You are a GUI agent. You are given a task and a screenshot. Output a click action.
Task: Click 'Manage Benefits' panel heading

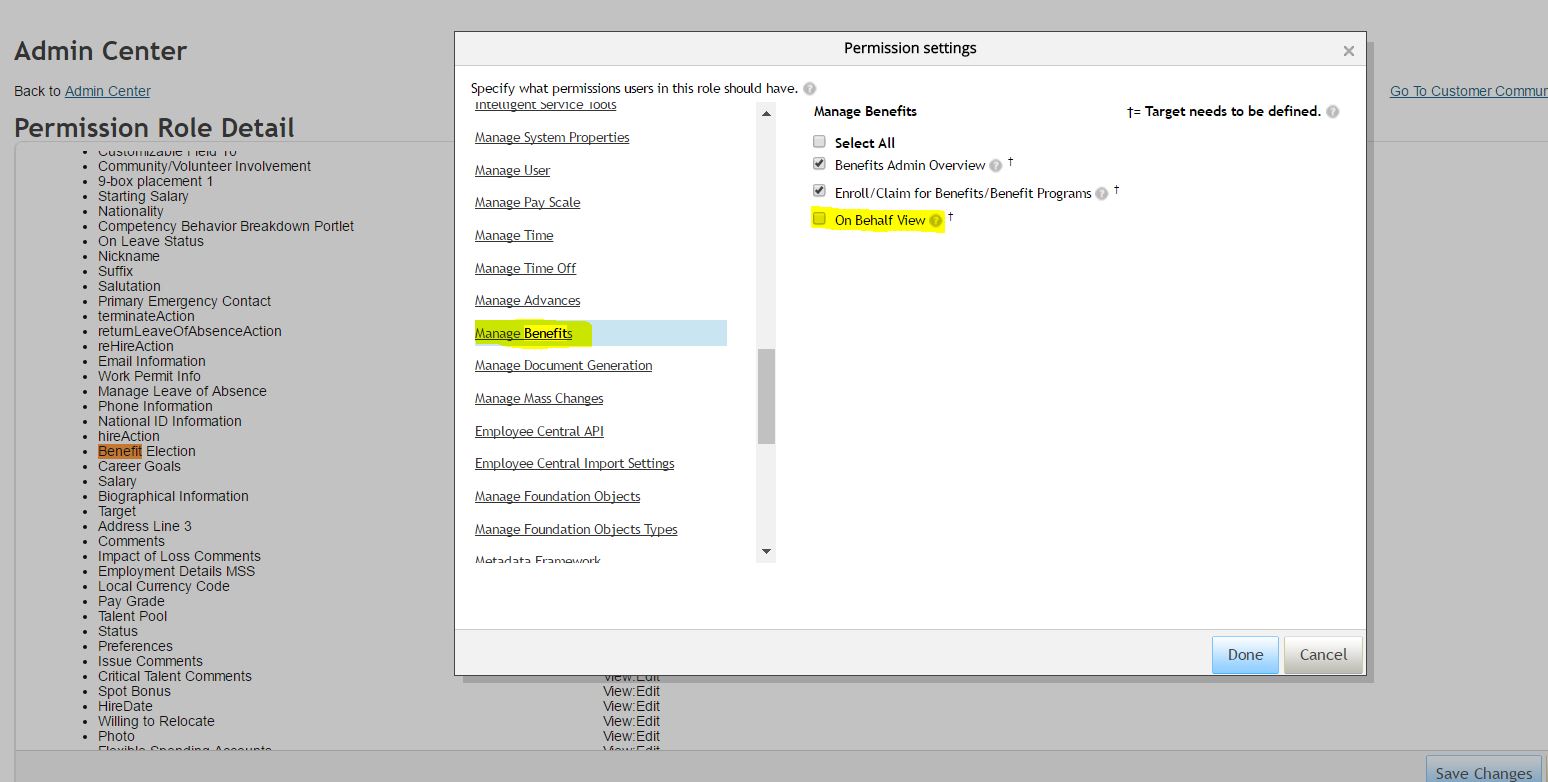[865, 112]
